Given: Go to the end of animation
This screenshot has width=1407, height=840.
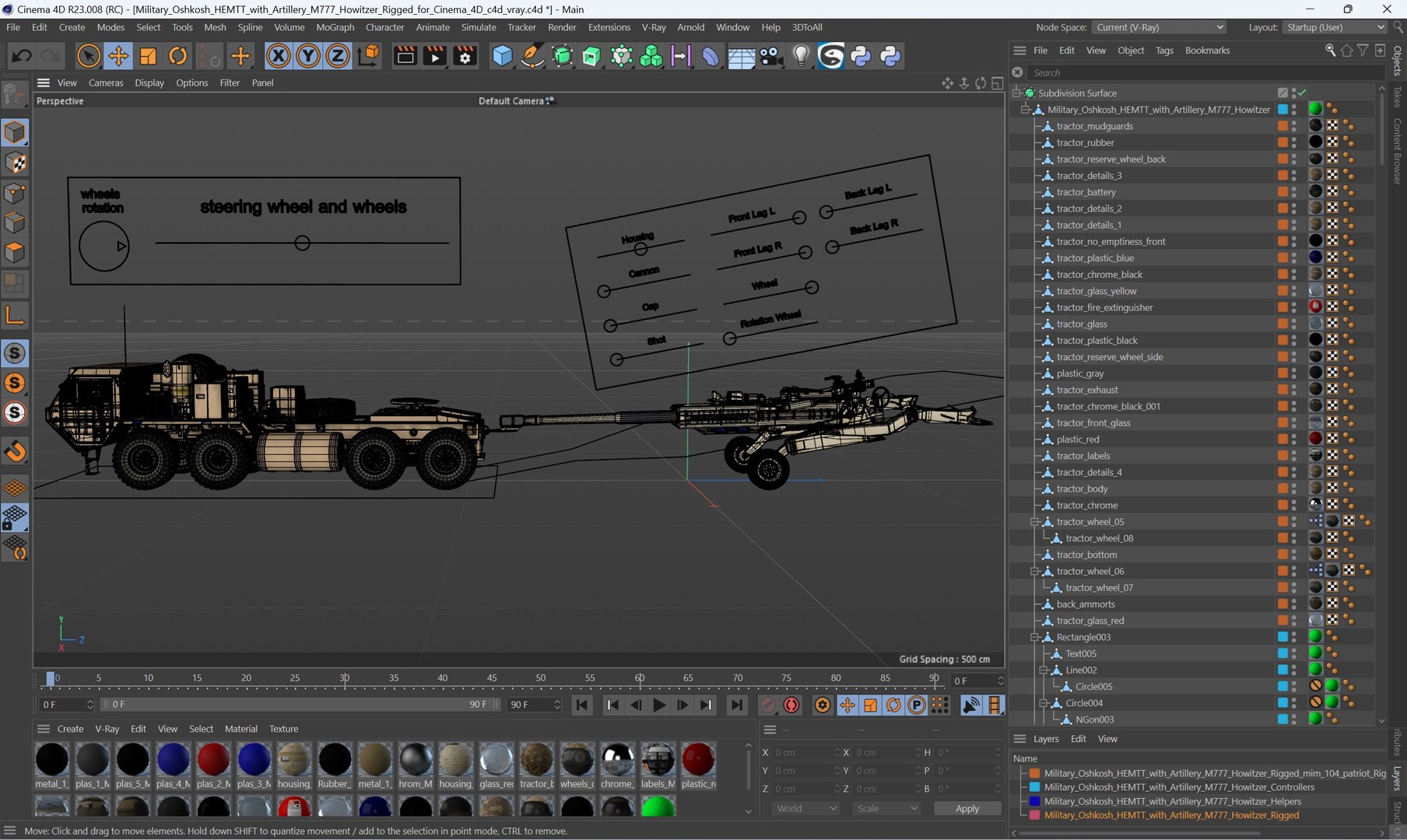Looking at the screenshot, I should pos(736,705).
